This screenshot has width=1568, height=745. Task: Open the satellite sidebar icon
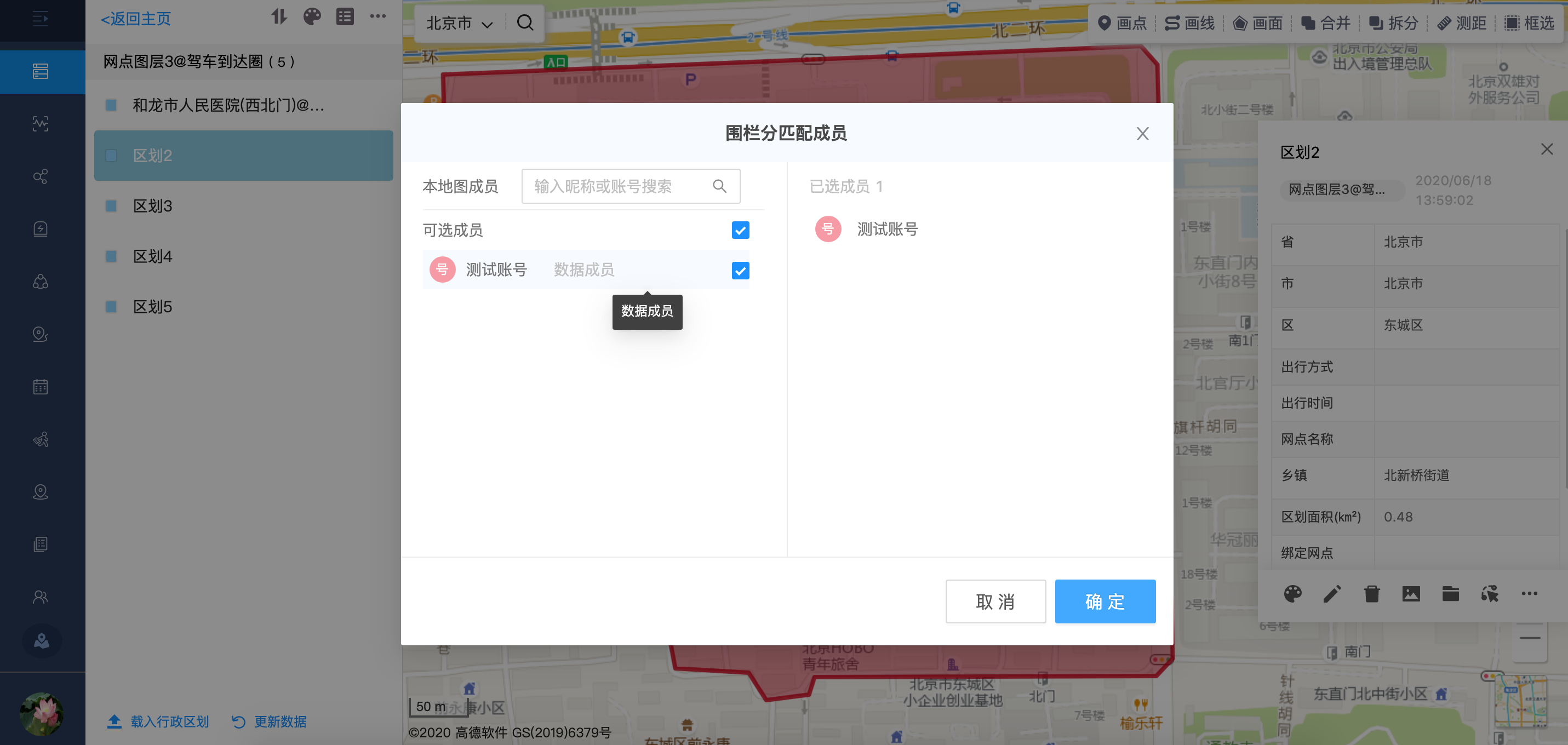(x=40, y=439)
